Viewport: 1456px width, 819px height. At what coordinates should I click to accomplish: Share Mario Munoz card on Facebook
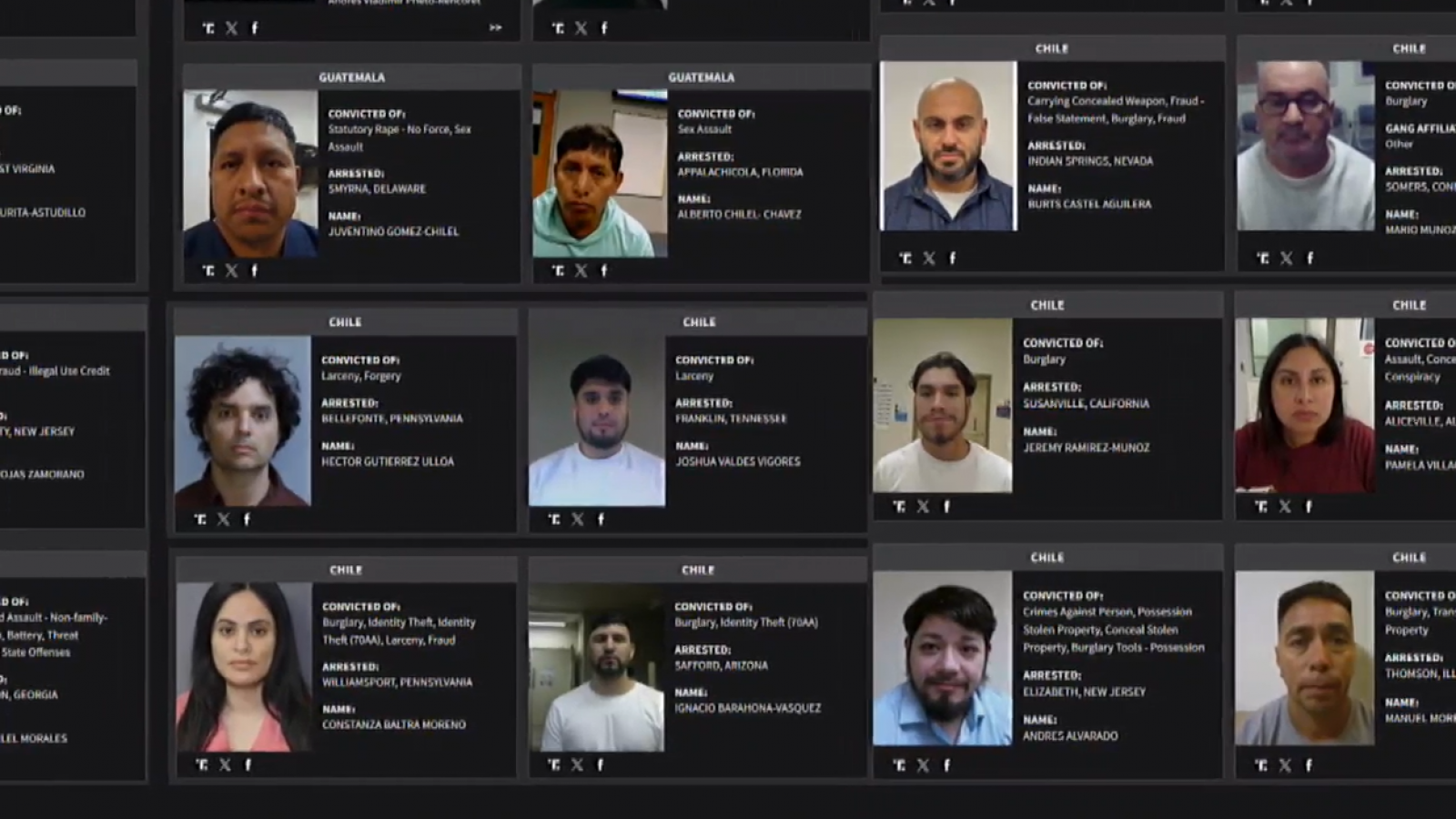(x=1309, y=258)
